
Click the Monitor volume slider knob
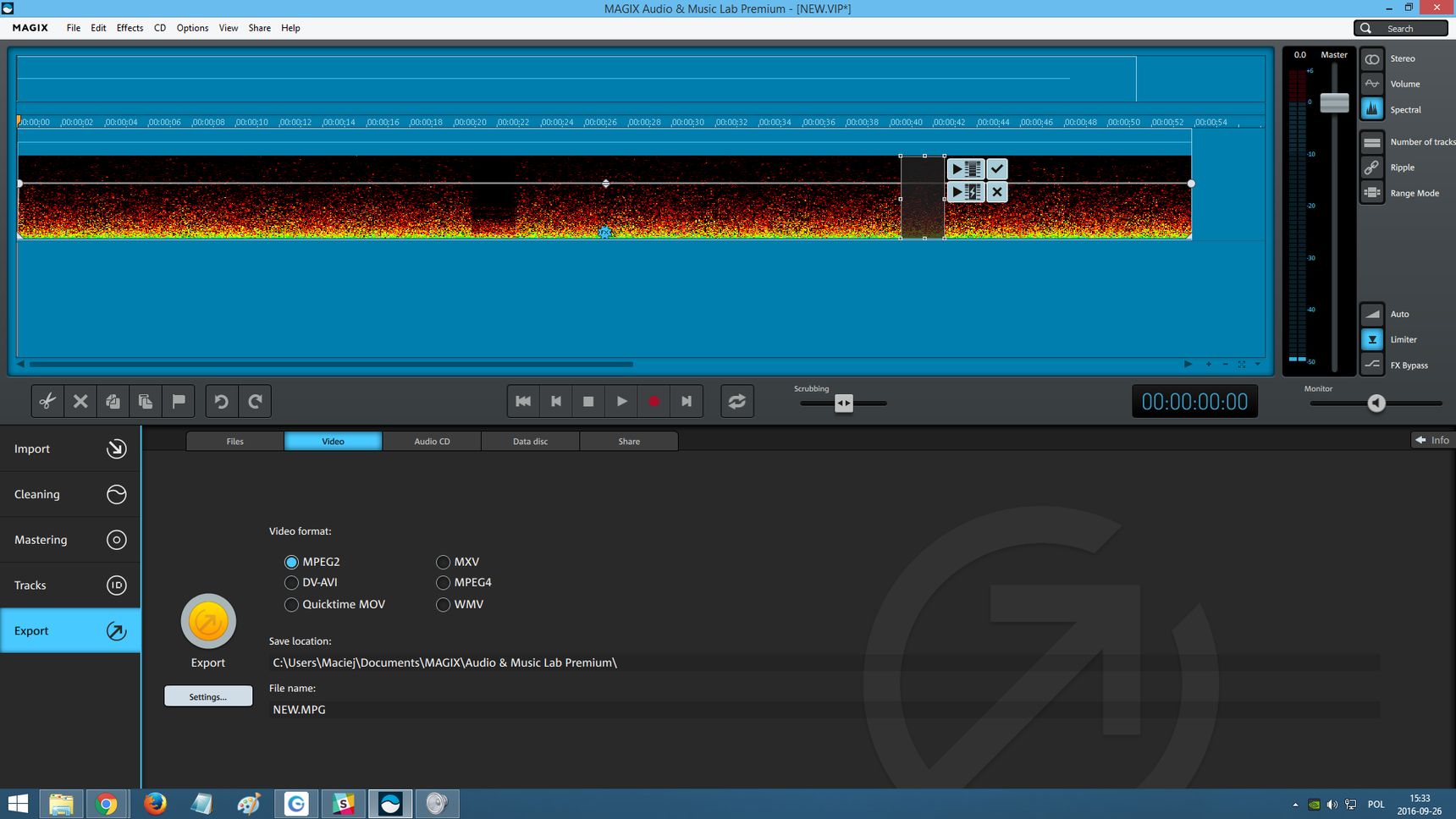[1376, 403]
